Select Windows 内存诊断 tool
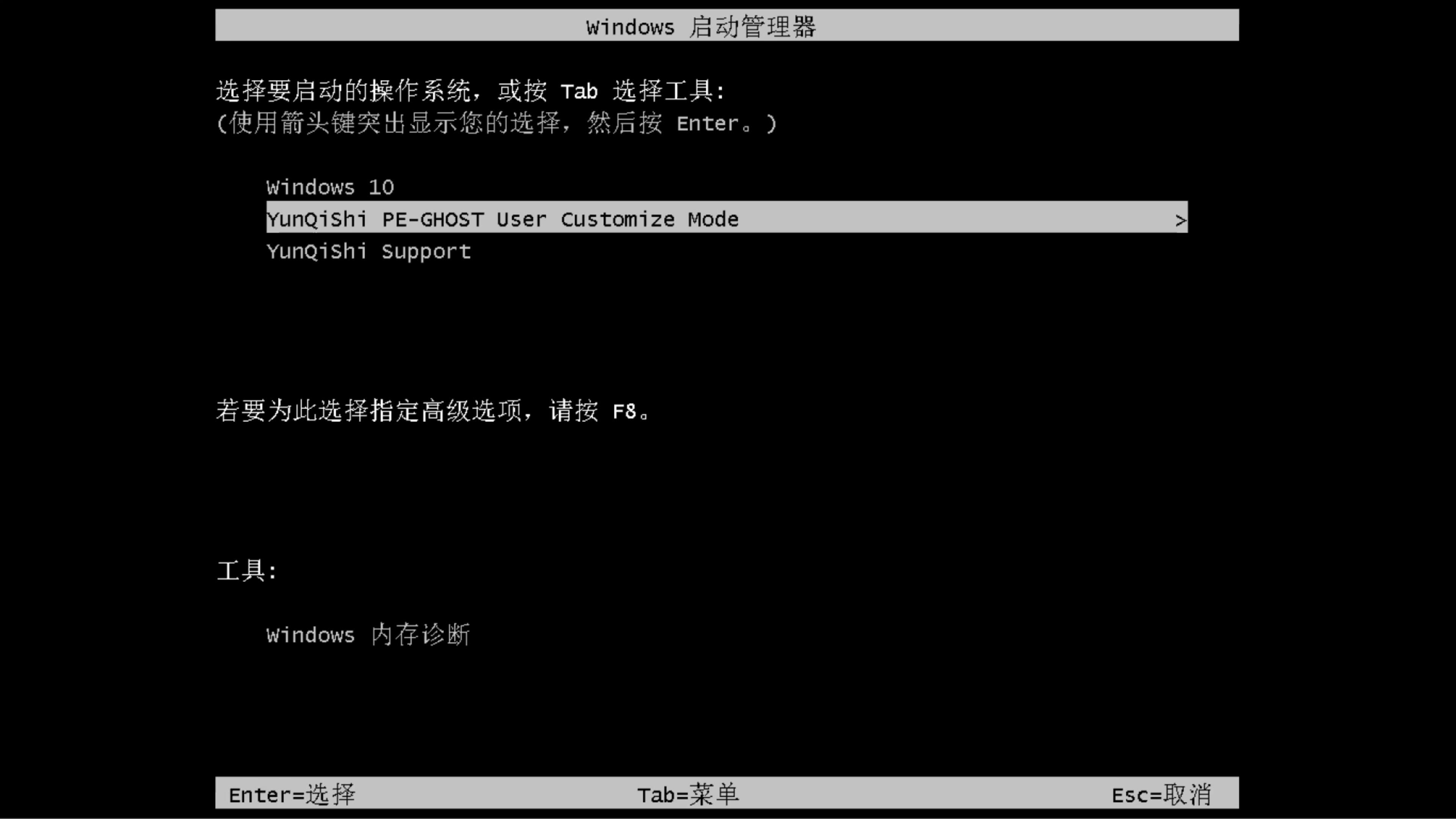Screen dimensions: 1456x819 click(368, 635)
